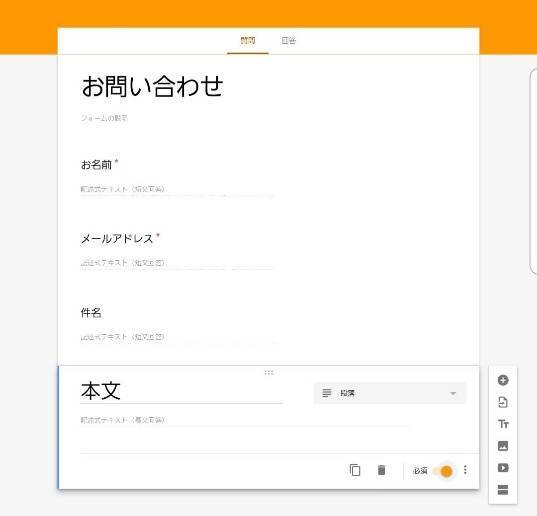The image size is (537, 516).
Task: Add an image to the form
Action: [503, 446]
